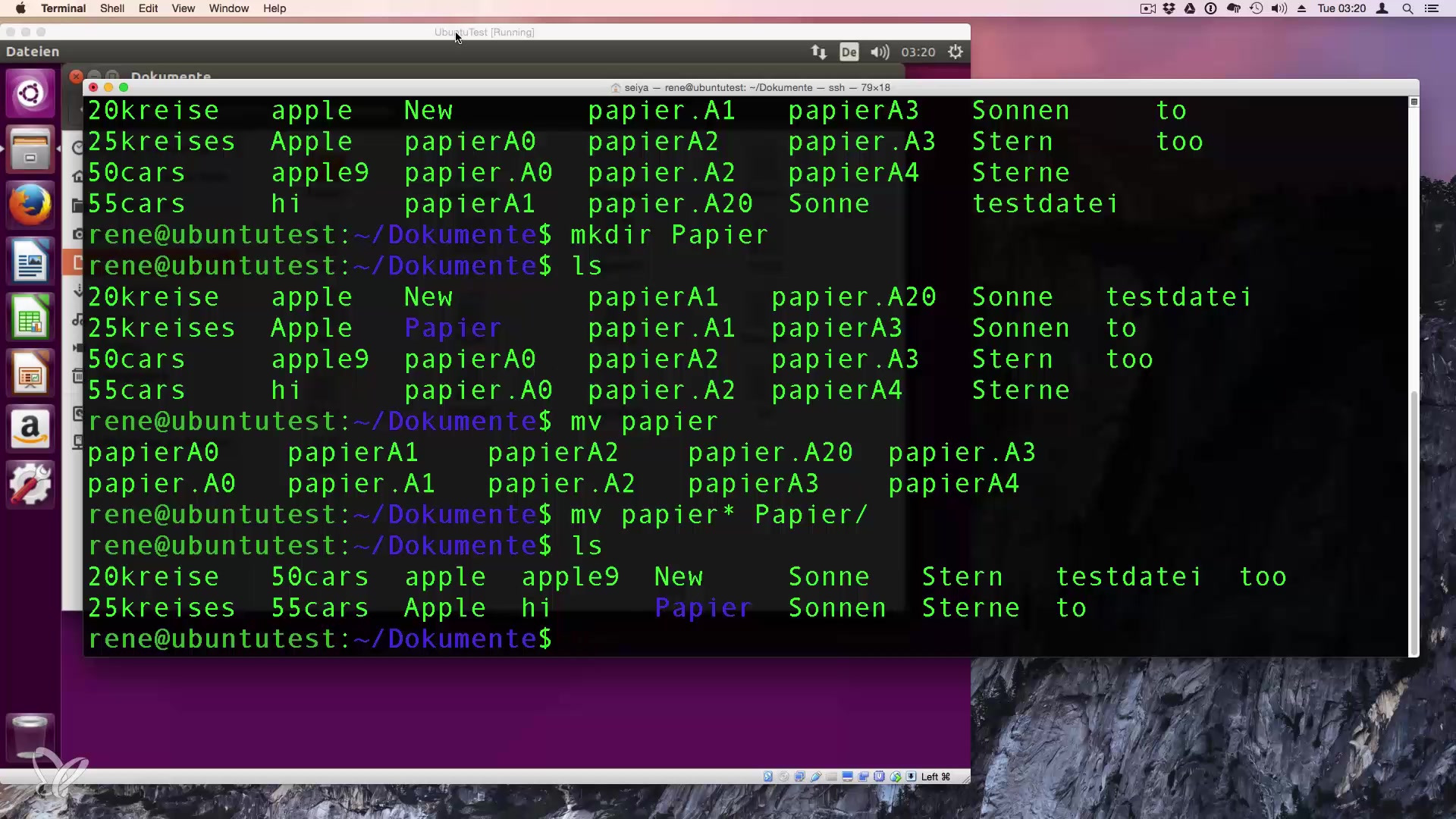Viewport: 1456px width, 819px height.
Task: Open macOS Spotlight search
Action: pyautogui.click(x=1407, y=8)
